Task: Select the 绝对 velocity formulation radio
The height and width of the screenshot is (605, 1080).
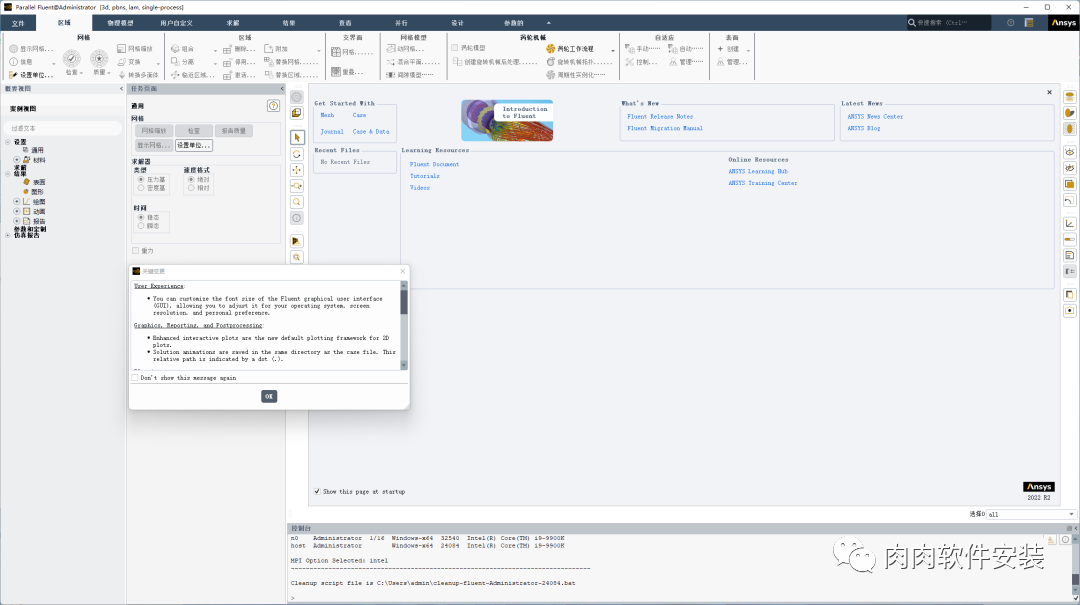Action: click(x=191, y=179)
